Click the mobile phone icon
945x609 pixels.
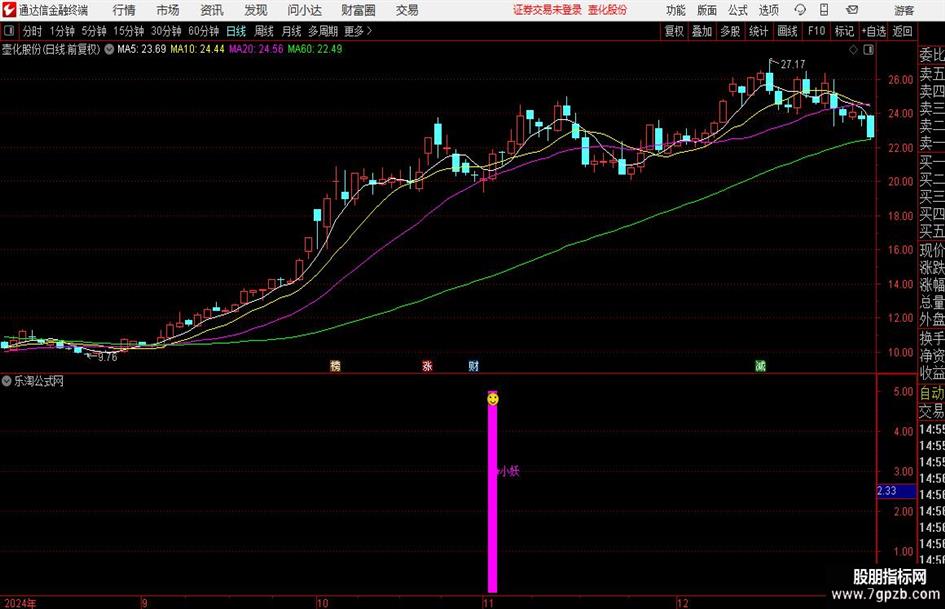pyautogui.click(x=824, y=10)
